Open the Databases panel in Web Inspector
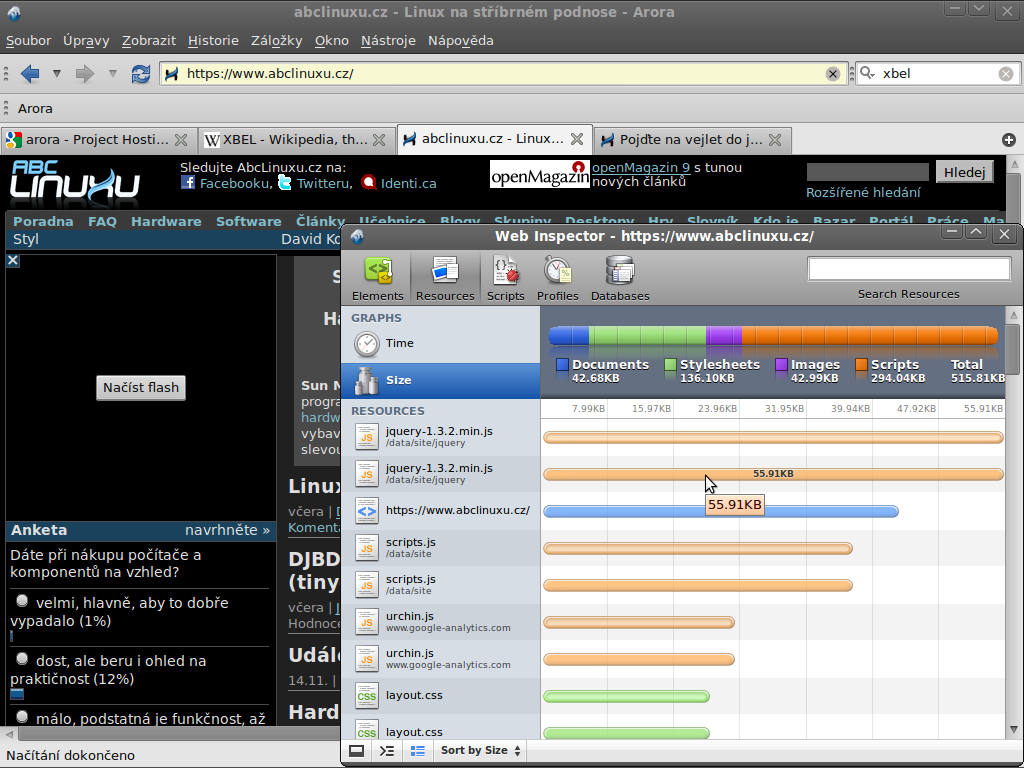This screenshot has height=768, width=1024. coord(620,279)
